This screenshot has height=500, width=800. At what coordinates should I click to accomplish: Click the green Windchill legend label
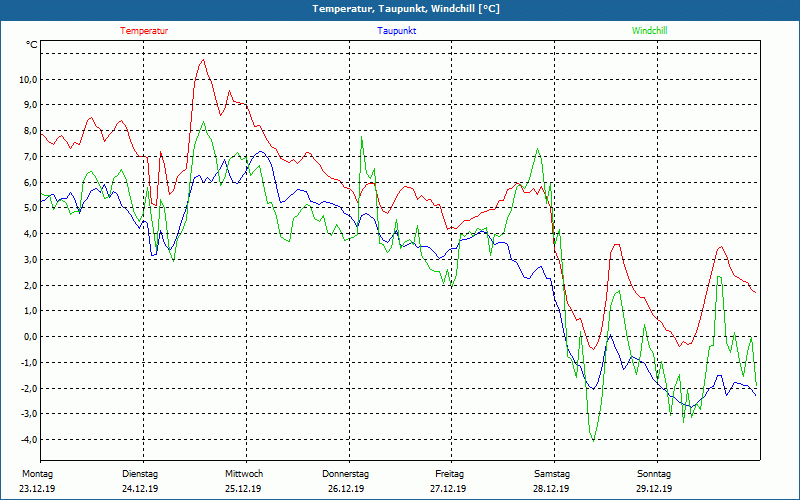649,31
